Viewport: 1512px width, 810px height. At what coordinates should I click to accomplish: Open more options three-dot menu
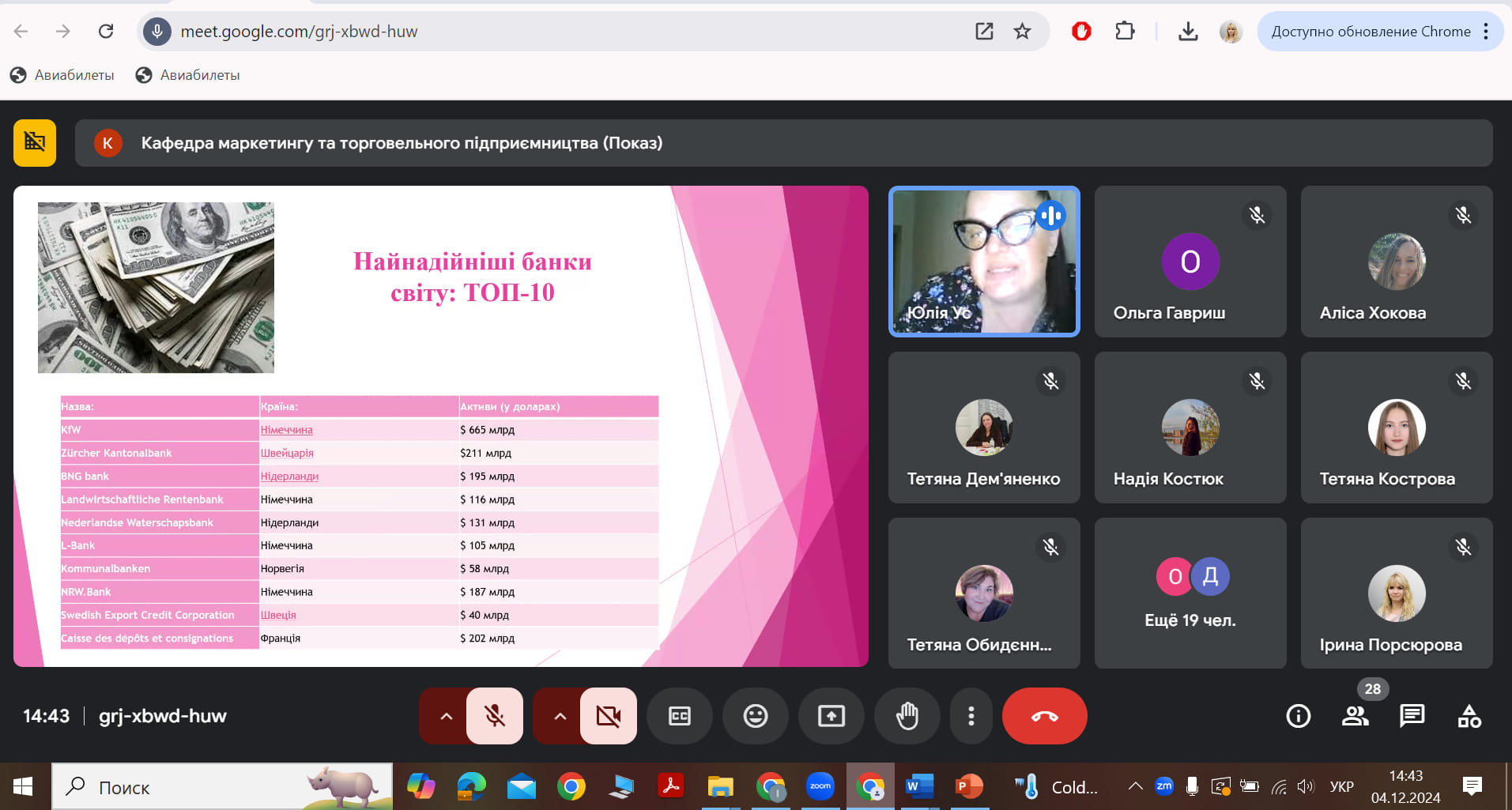point(971,716)
